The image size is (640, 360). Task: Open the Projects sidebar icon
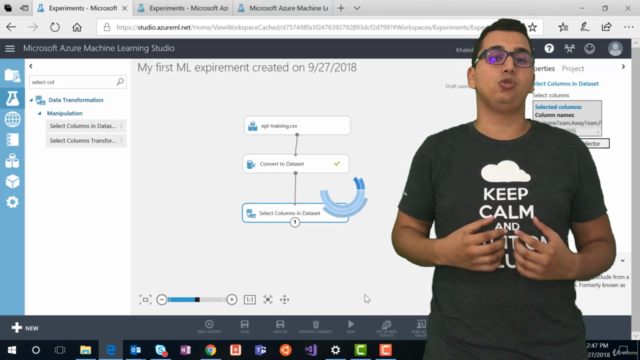coord(12,76)
